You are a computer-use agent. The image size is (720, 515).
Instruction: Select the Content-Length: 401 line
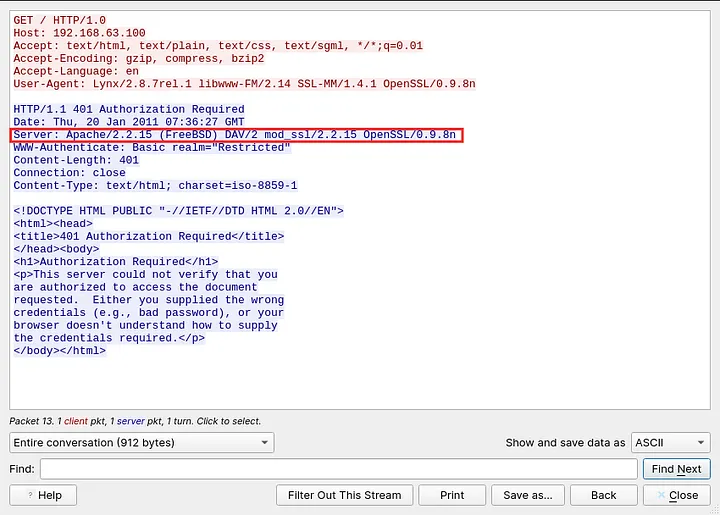76,160
